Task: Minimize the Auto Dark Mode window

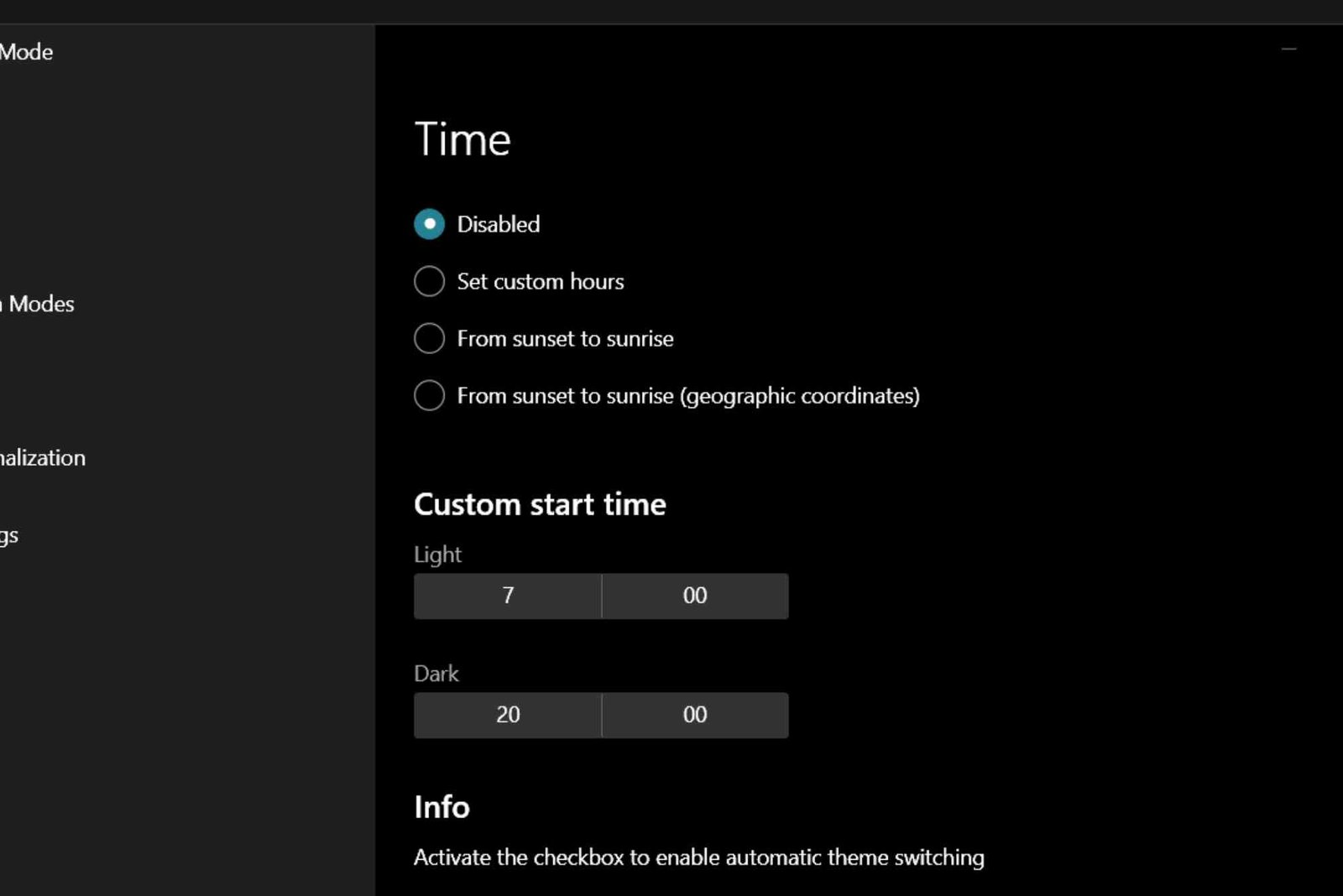Action: [1288, 49]
